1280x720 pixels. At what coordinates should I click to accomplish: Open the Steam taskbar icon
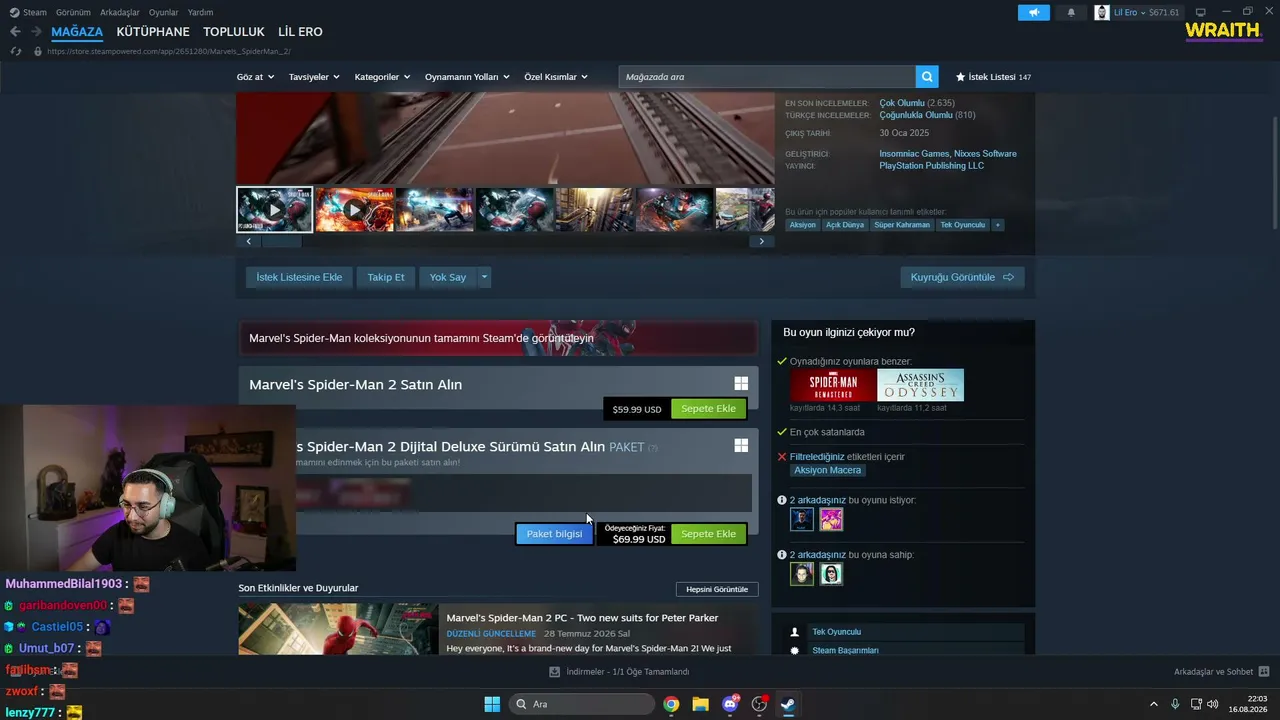pyautogui.click(x=788, y=704)
